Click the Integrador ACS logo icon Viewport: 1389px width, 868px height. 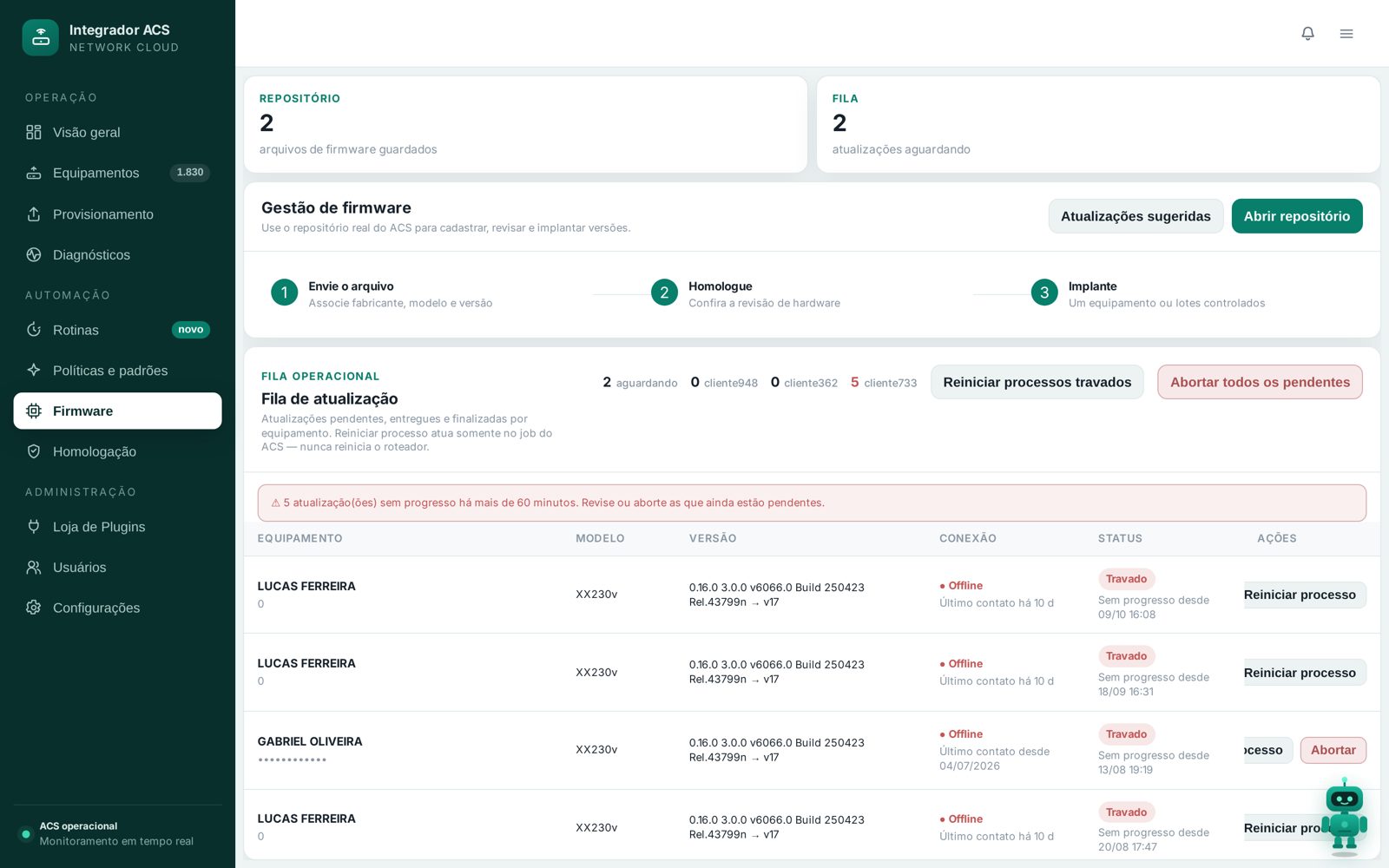click(40, 37)
